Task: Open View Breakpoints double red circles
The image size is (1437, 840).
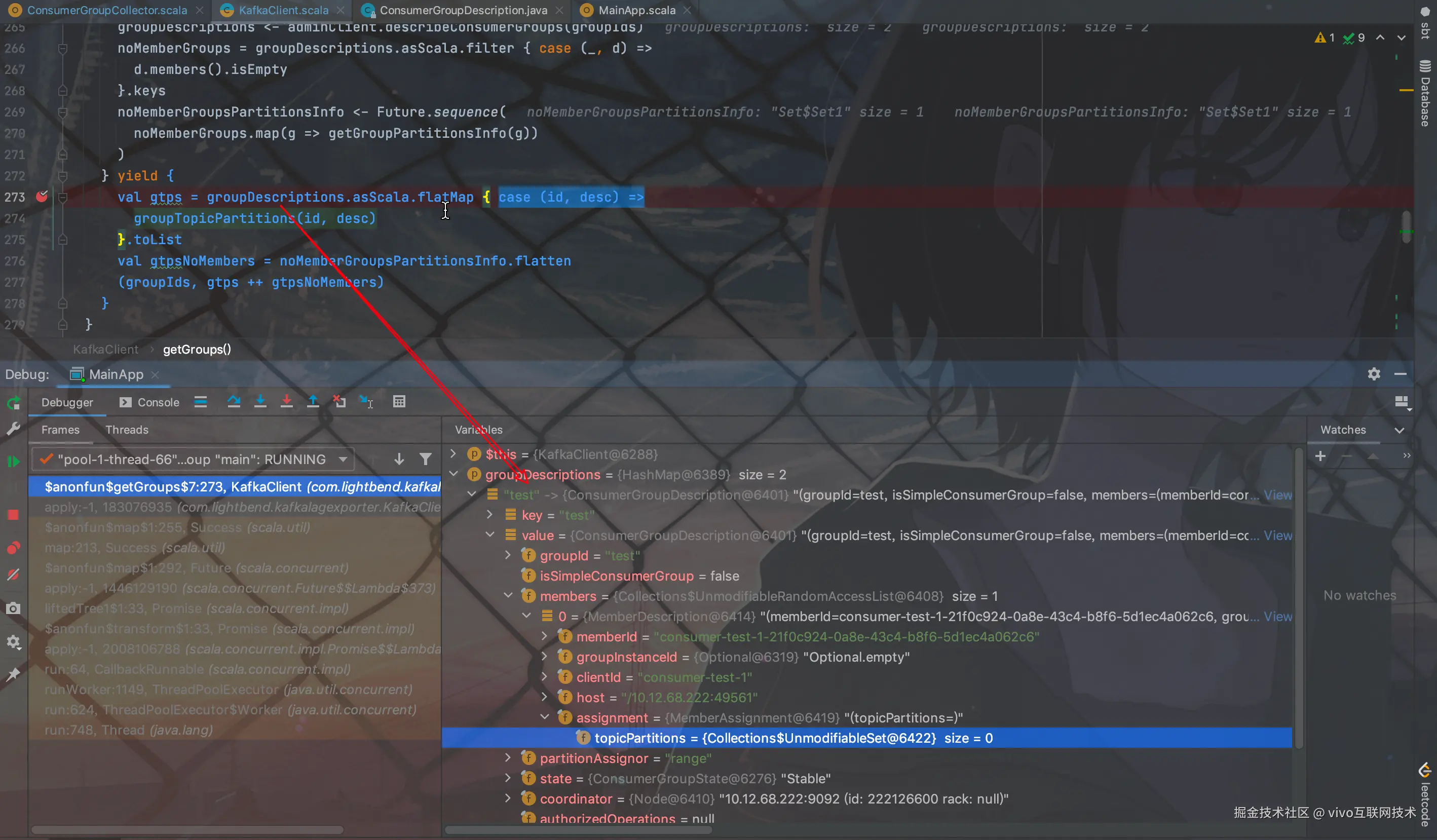Action: [x=13, y=548]
